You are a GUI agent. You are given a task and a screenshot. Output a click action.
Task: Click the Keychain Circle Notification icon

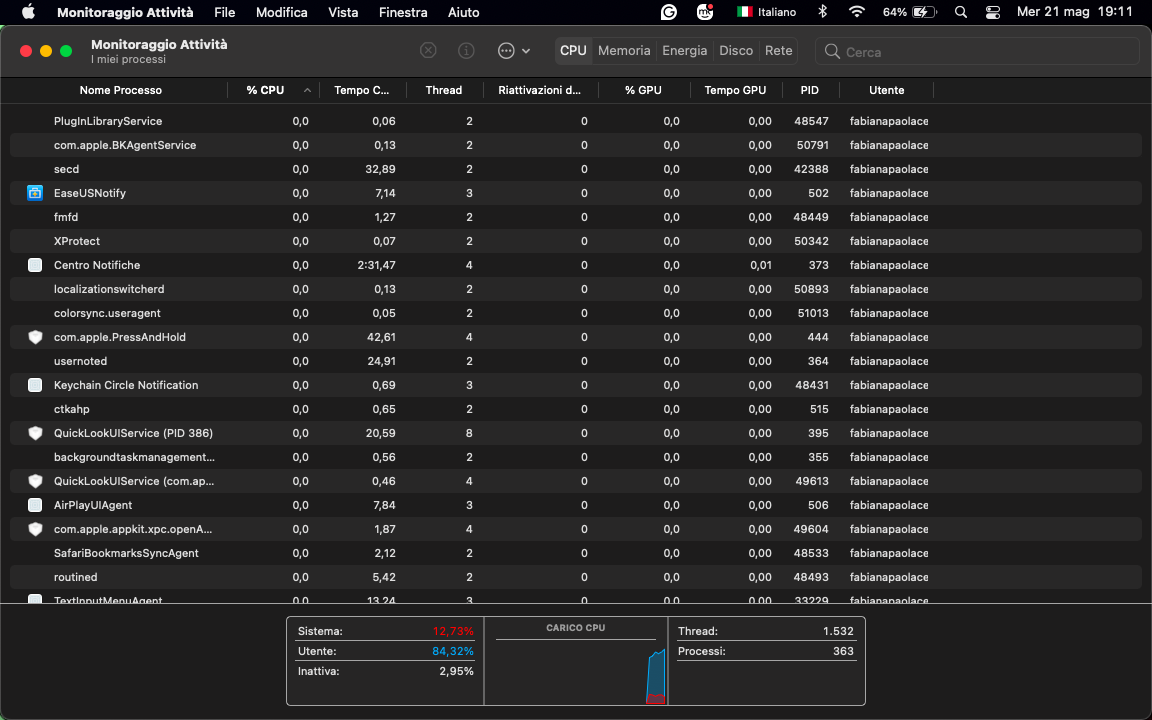[35, 385]
